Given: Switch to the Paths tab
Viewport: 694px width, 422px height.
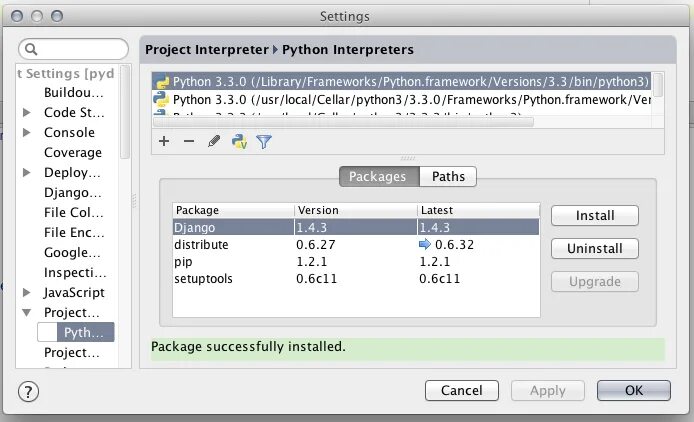Looking at the screenshot, I should point(448,177).
